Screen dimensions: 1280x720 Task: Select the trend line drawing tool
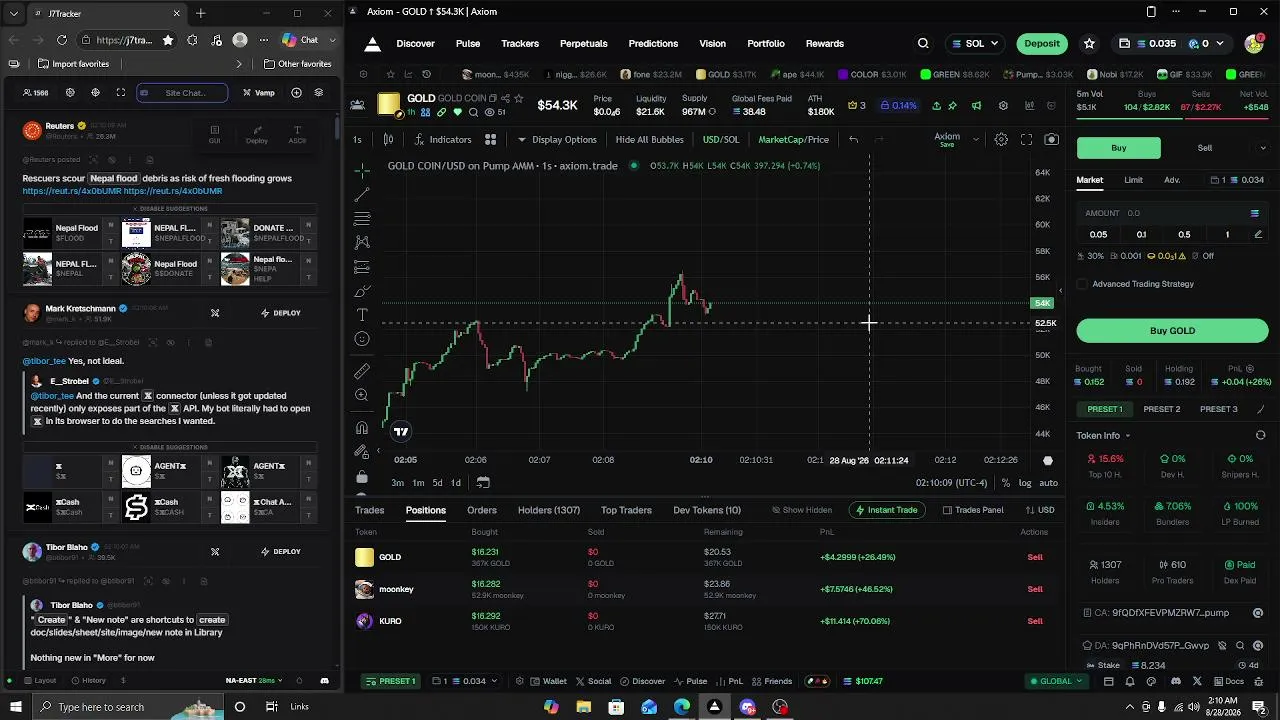click(x=362, y=194)
